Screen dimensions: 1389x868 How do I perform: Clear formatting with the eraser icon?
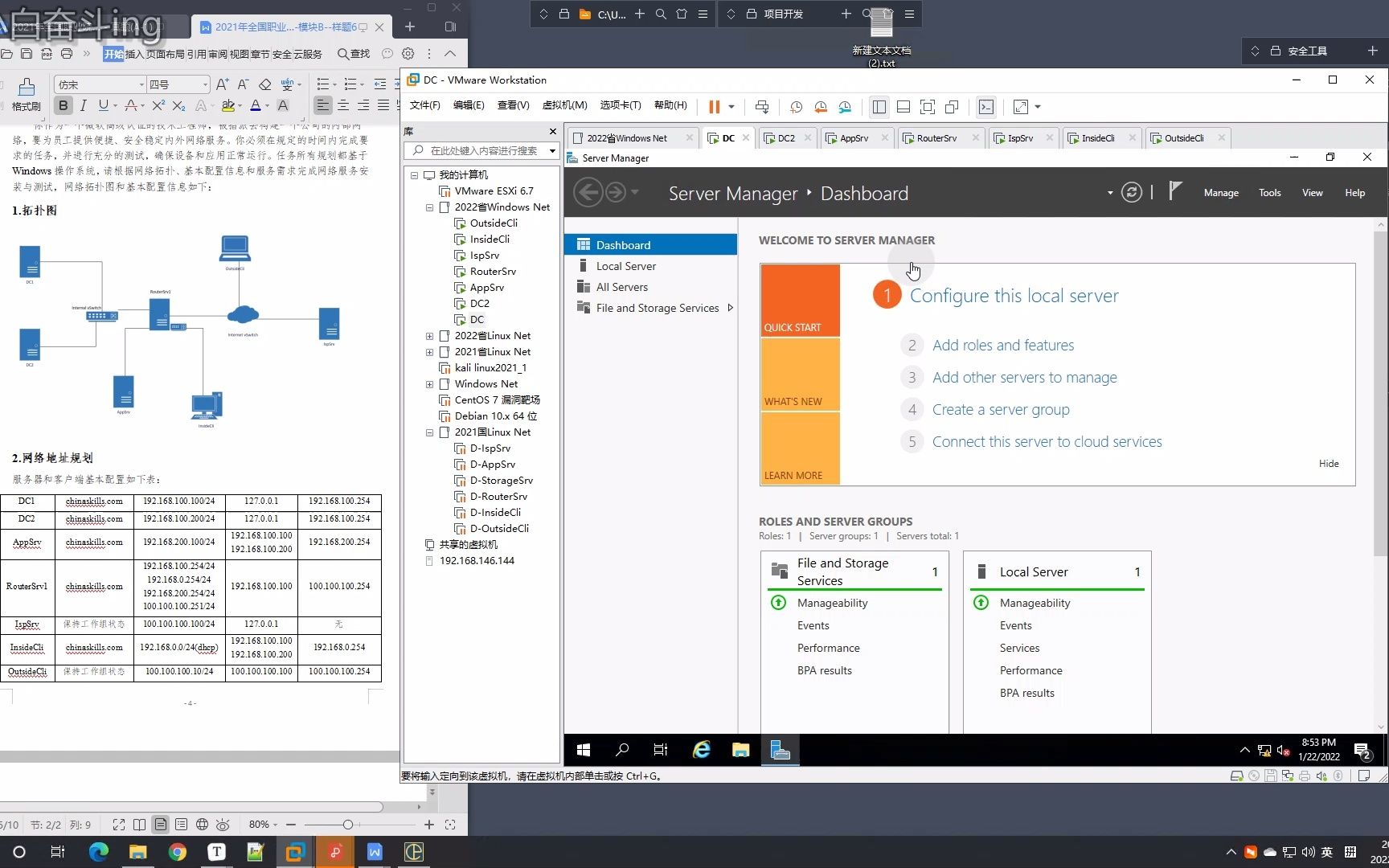pos(265,84)
